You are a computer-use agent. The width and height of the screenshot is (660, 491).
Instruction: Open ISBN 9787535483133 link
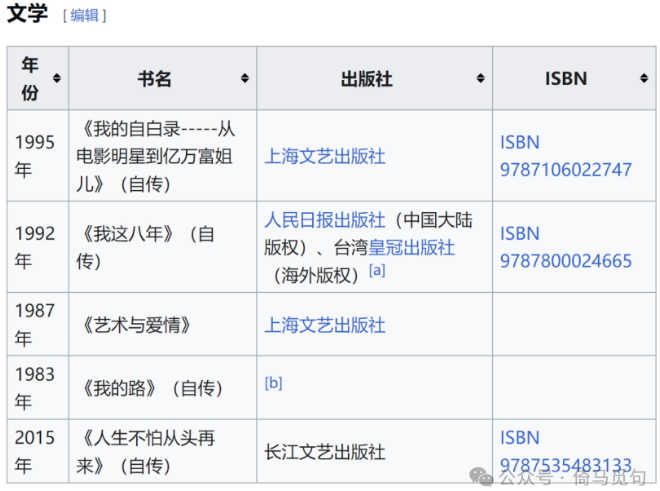pos(566,451)
